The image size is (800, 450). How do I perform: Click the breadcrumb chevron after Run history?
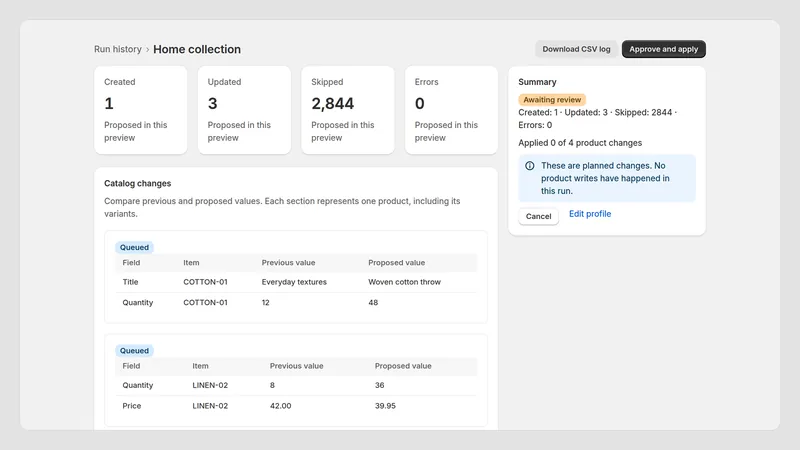click(x=147, y=49)
